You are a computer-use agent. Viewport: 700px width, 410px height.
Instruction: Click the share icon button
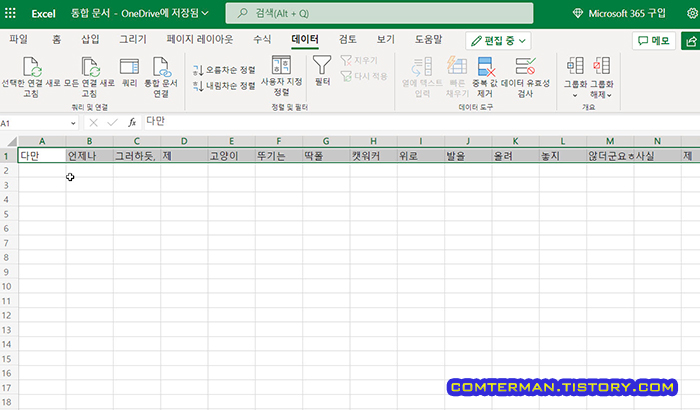690,41
